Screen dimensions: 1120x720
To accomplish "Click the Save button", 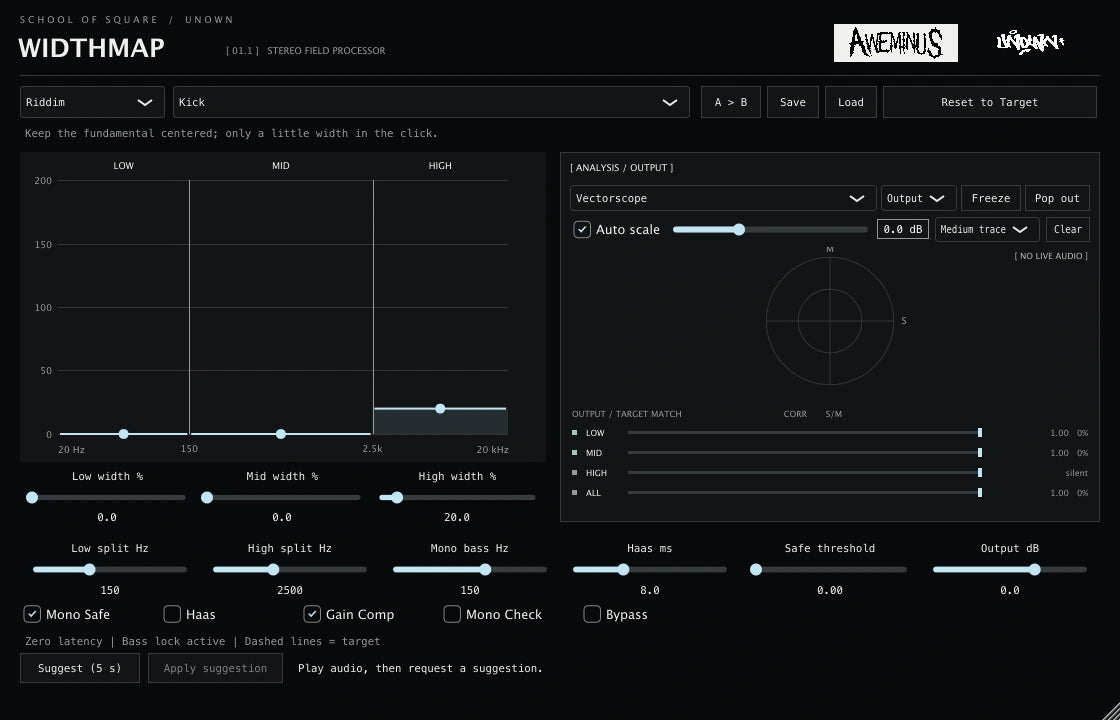I will pyautogui.click(x=793, y=102).
